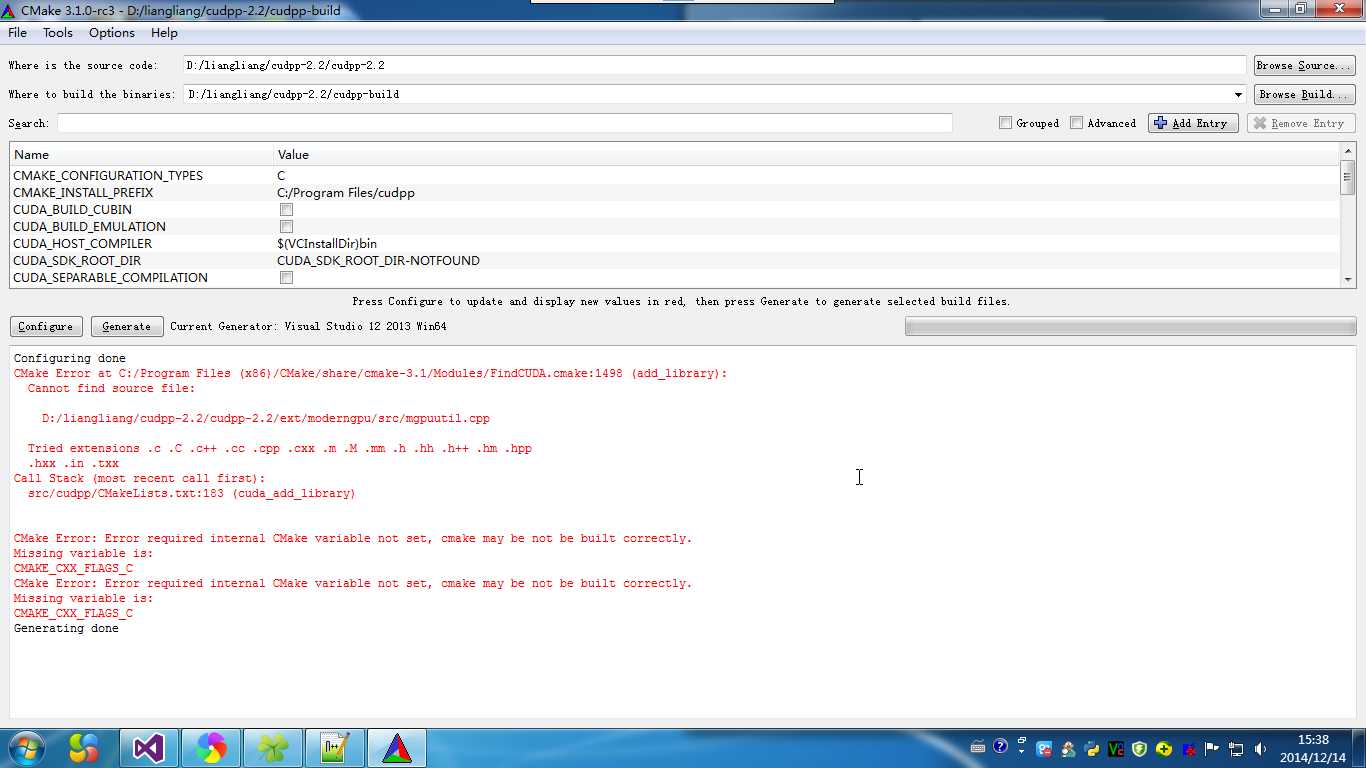Screen dimensions: 1366x768
Task: Open the Tools menu
Action: 58,33
